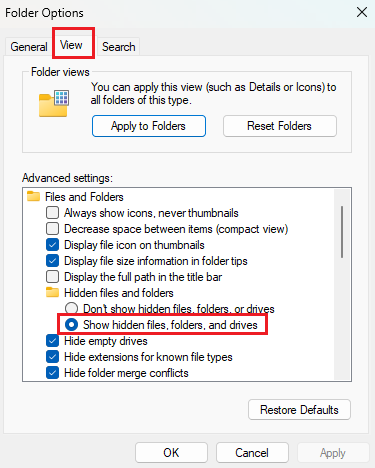The width and height of the screenshot is (375, 468).
Task: Click the Restore Defaults button
Action: click(299, 410)
